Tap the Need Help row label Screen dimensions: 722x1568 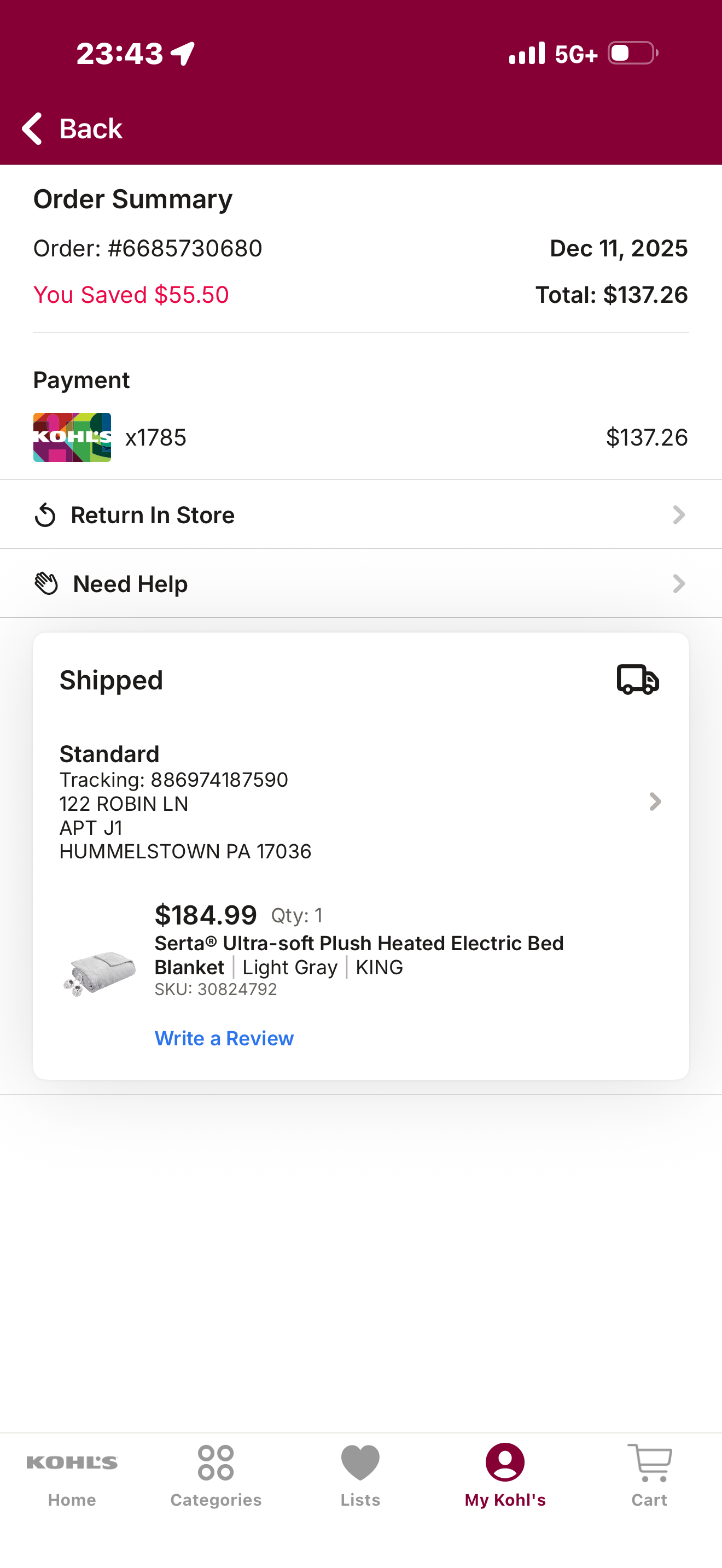coord(130,584)
